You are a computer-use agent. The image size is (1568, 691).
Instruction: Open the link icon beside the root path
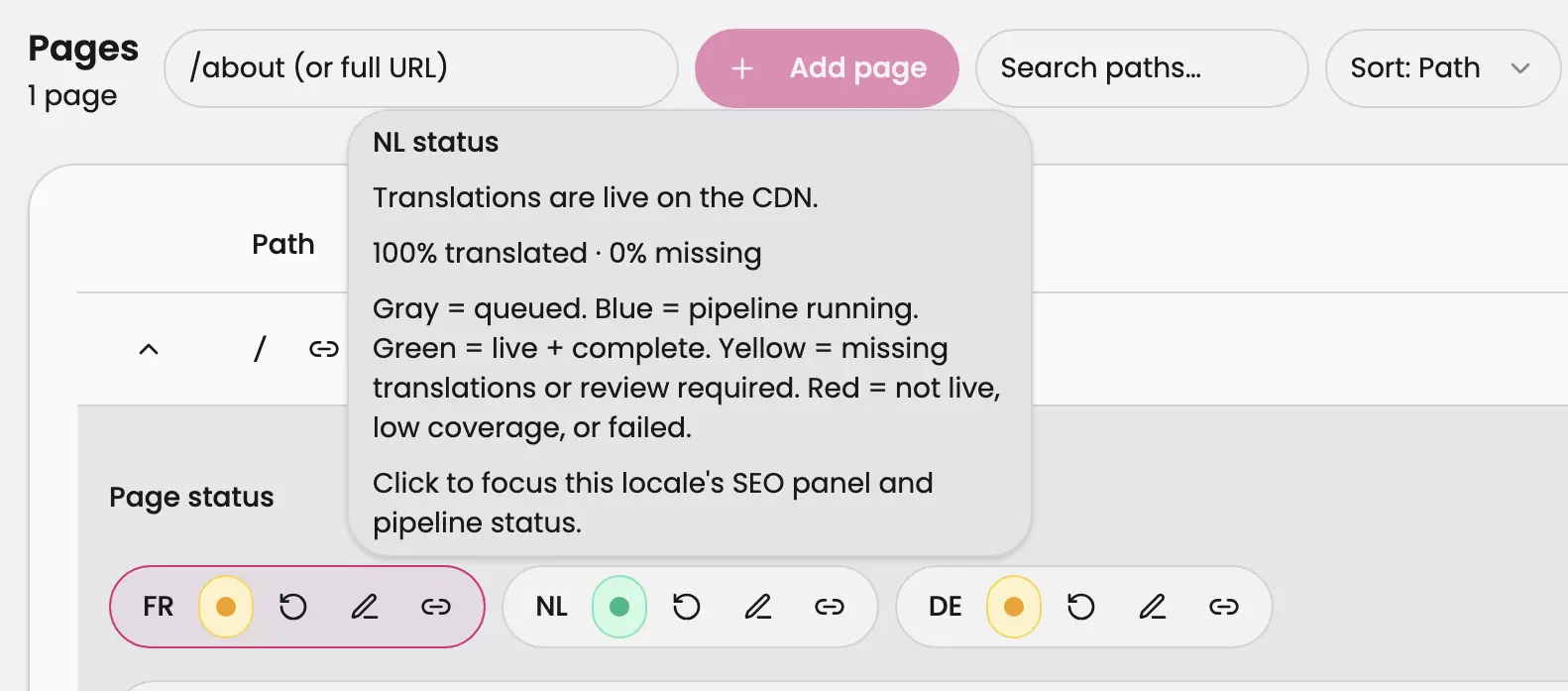coord(322,348)
